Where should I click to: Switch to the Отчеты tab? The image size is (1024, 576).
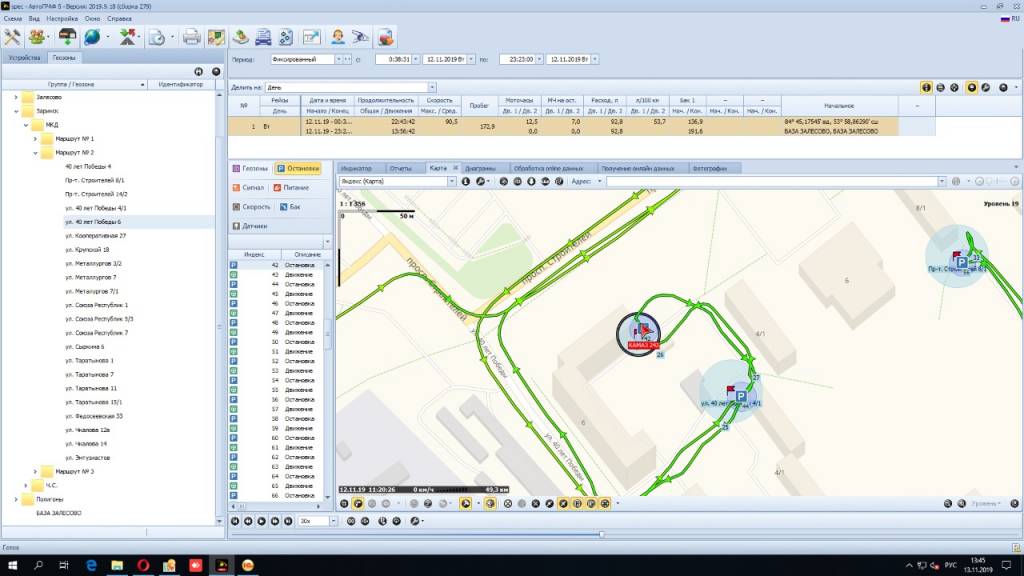pyautogui.click(x=400, y=168)
